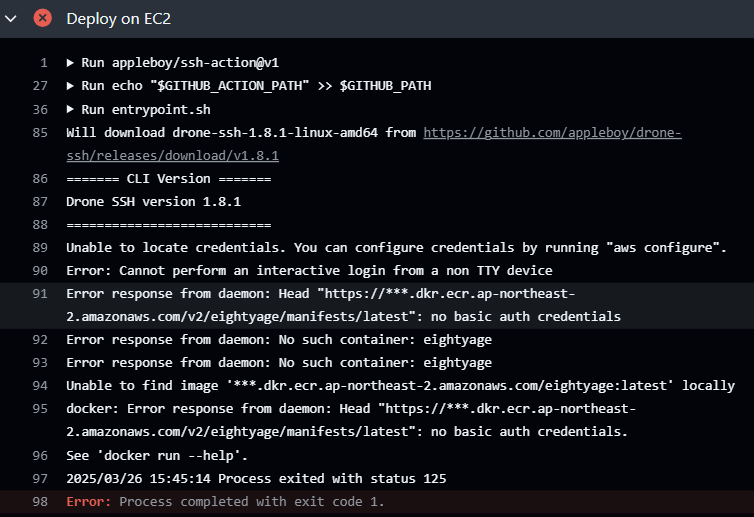Select error log line number 98

tap(40, 502)
